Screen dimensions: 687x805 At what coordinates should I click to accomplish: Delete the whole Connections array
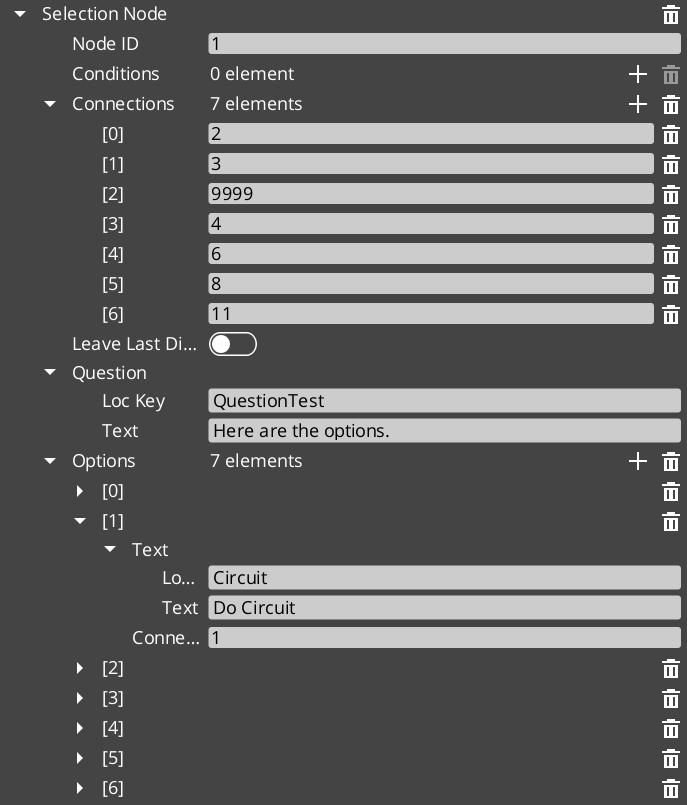671,104
